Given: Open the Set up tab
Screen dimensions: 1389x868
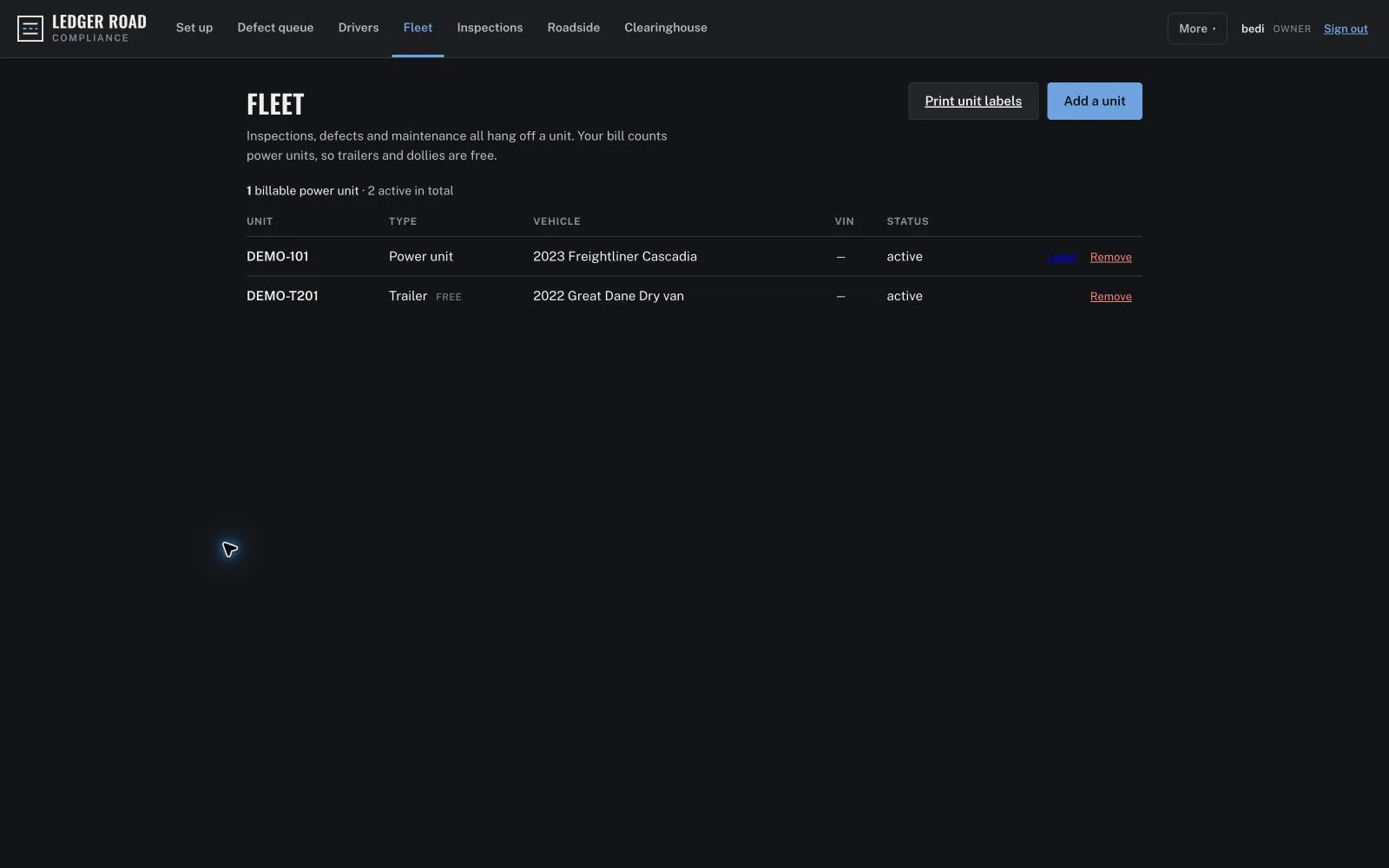Looking at the screenshot, I should pos(194,28).
